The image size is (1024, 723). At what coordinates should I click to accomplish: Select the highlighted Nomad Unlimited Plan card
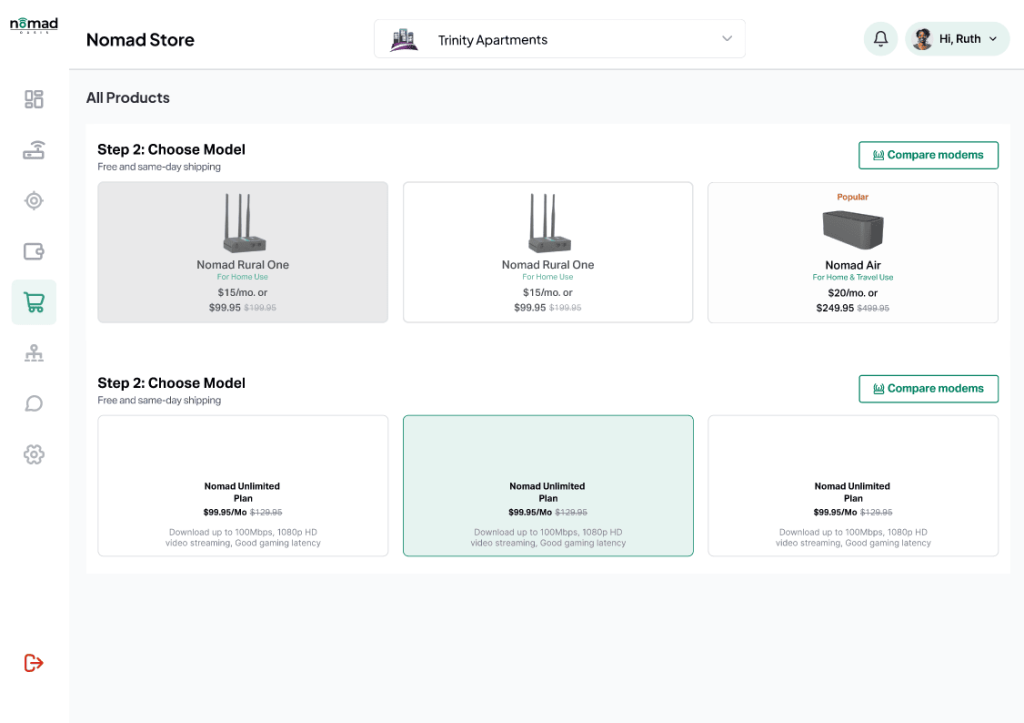pos(547,485)
